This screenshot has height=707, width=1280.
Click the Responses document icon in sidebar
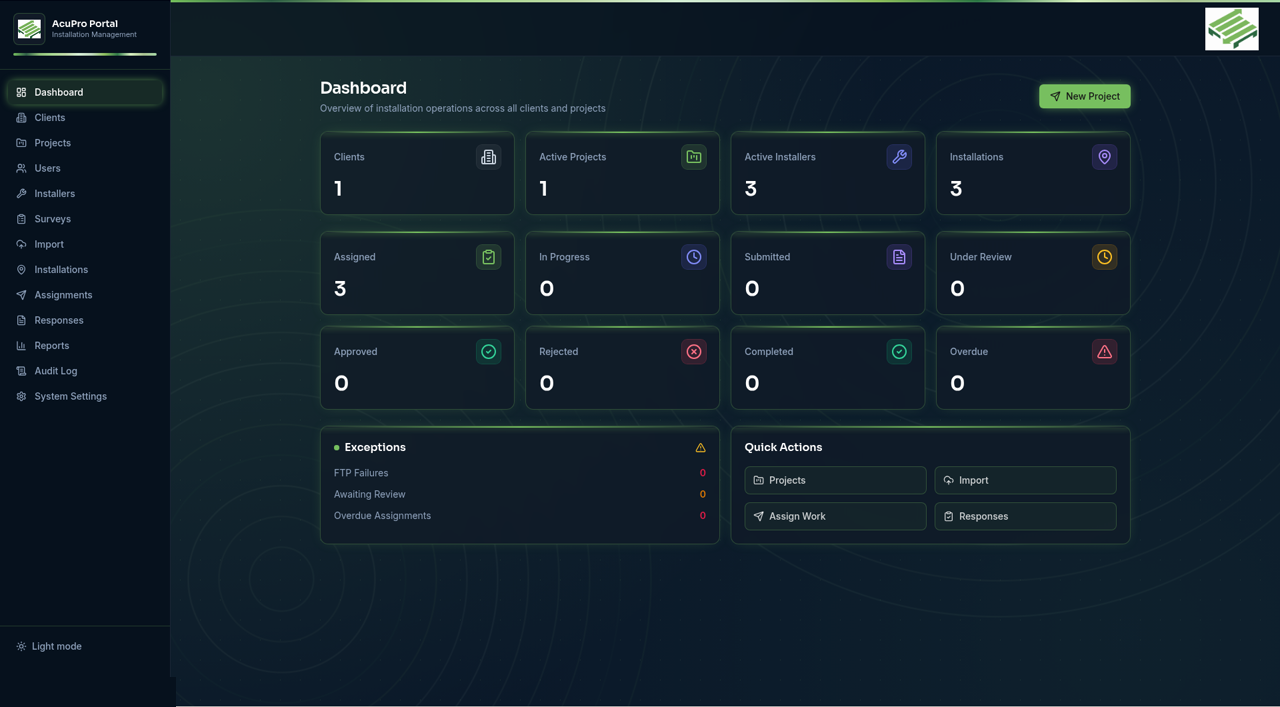tap(21, 320)
